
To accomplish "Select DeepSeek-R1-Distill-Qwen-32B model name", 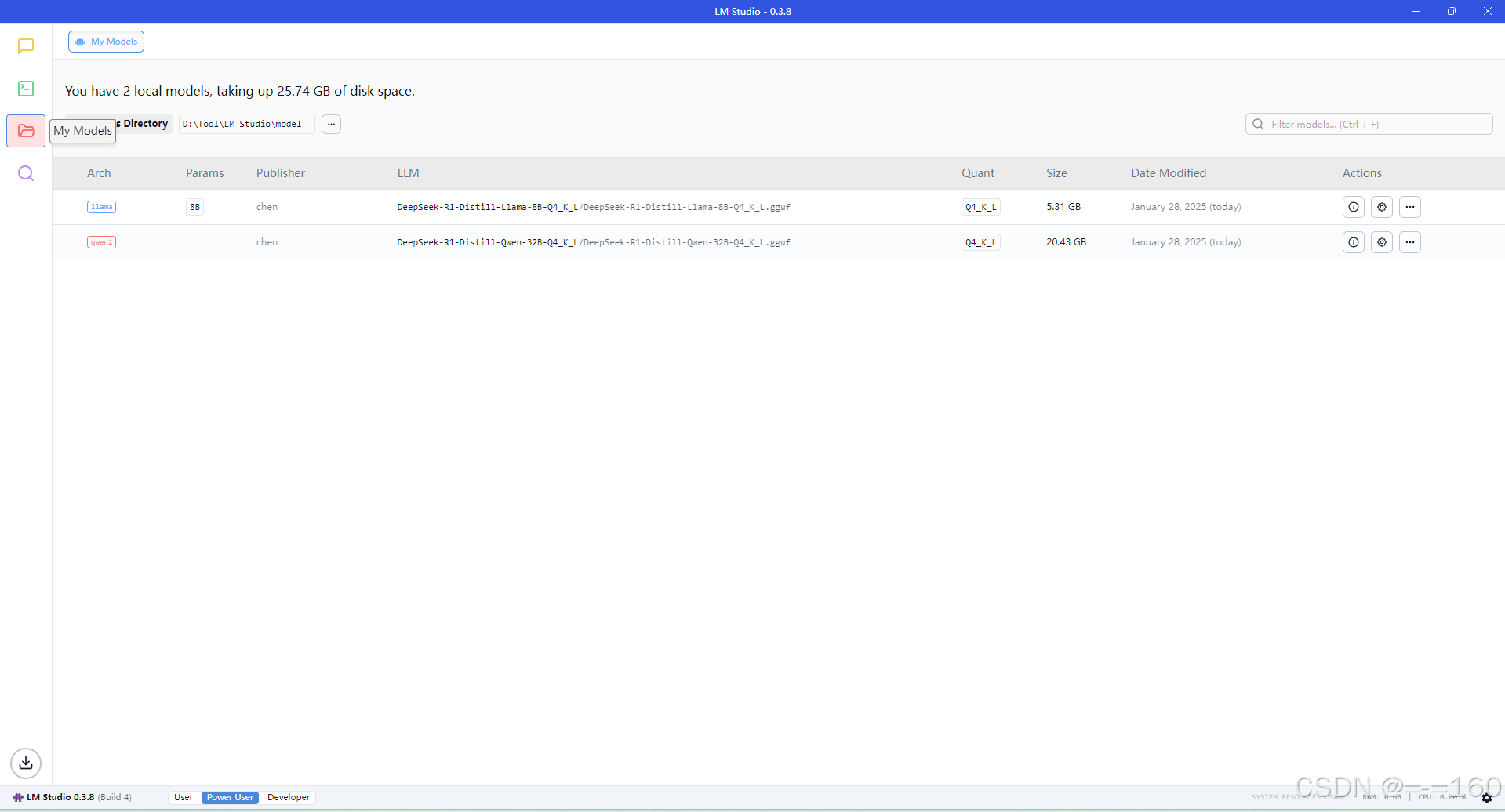I will 594,242.
